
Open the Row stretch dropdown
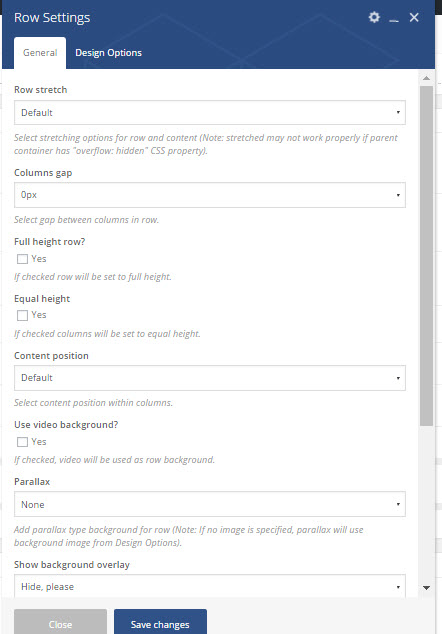[210, 112]
